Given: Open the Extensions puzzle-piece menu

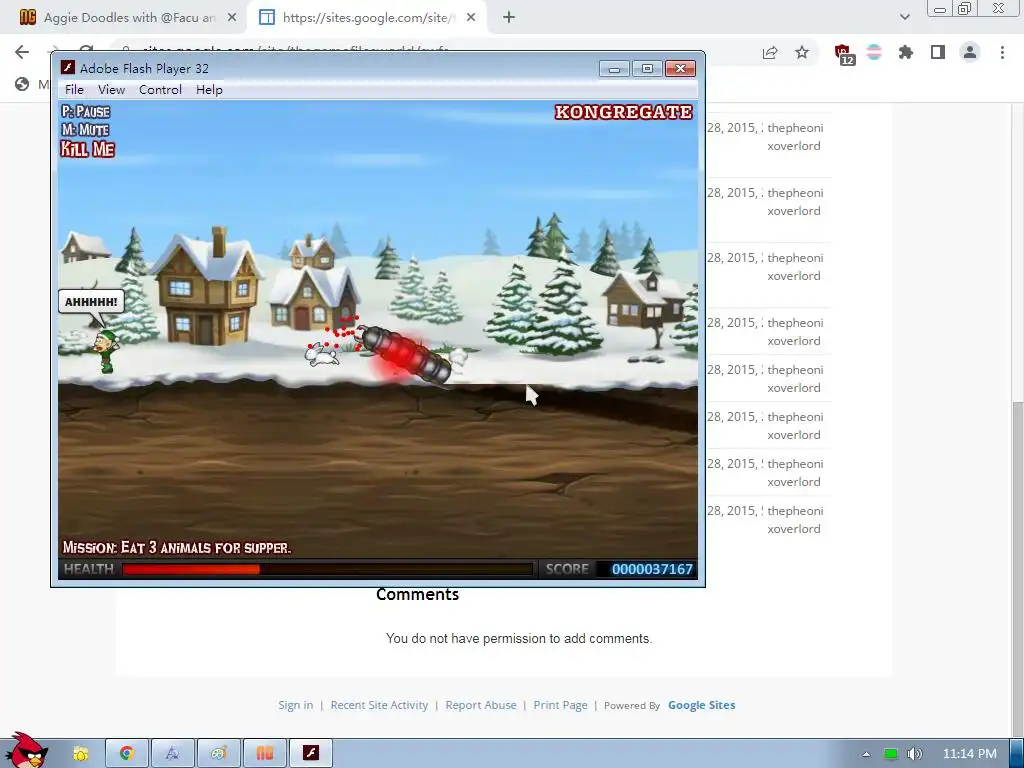Looking at the screenshot, I should tap(906, 53).
